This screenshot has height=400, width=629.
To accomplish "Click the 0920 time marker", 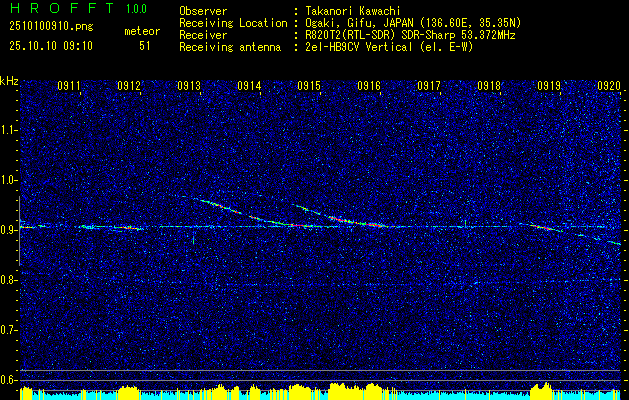I will [x=609, y=87].
